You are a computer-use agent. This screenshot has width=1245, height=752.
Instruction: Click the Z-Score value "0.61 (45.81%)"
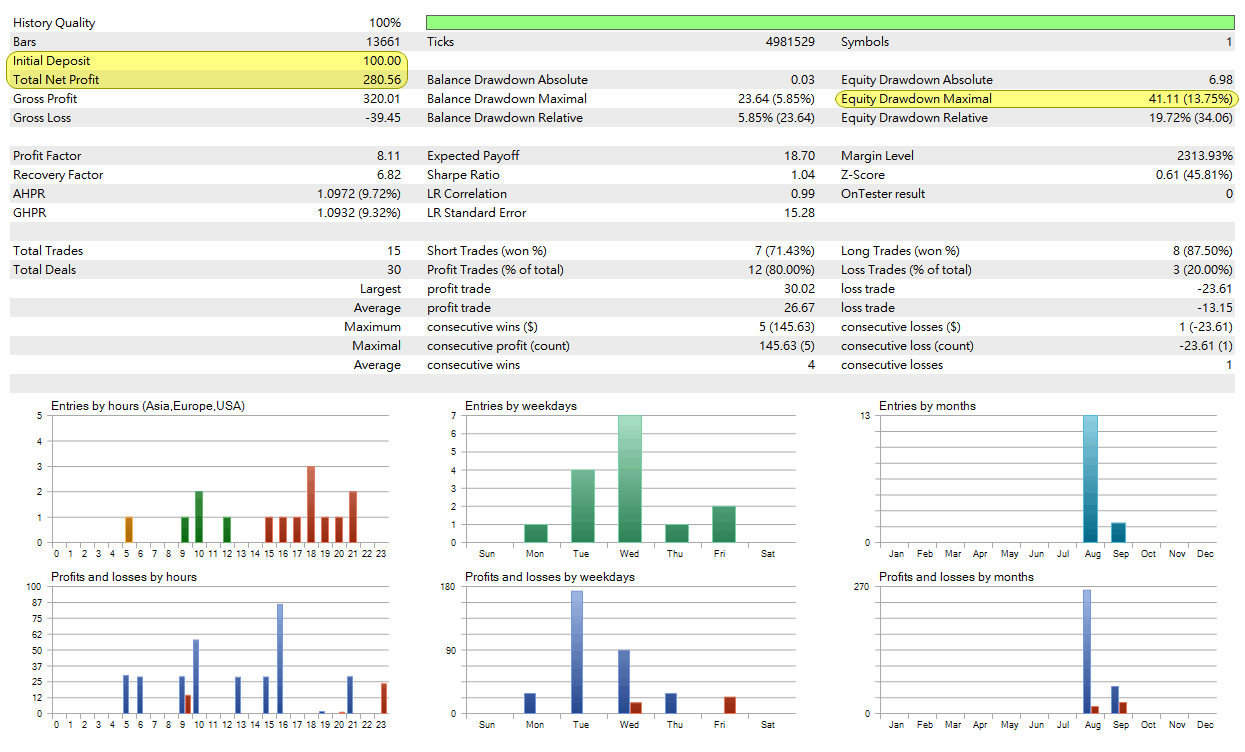point(1194,175)
